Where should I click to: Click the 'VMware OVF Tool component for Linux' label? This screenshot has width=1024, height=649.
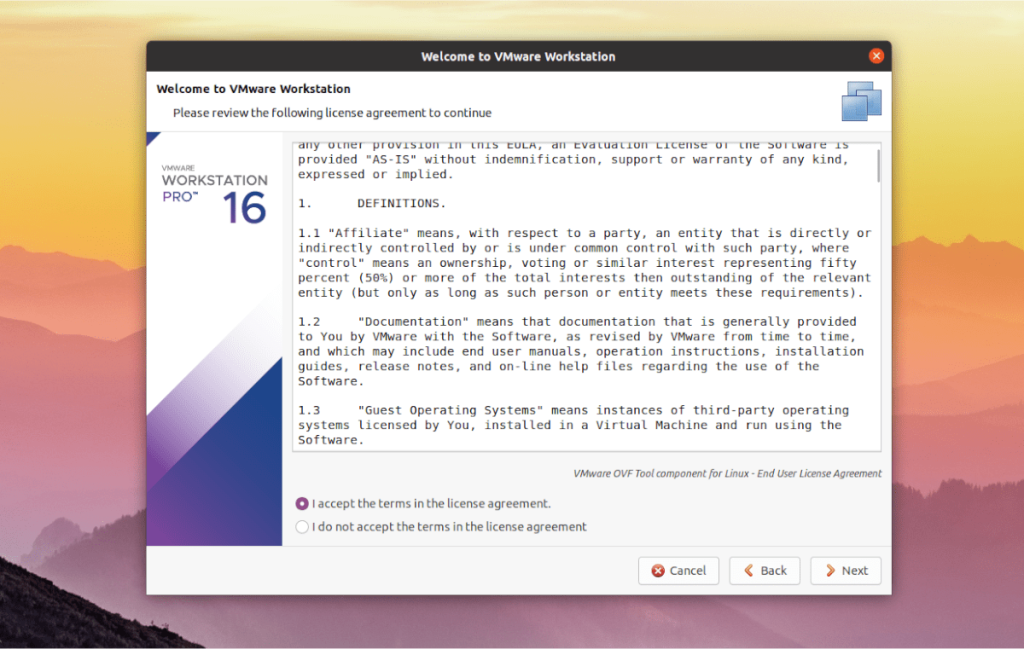pos(727,473)
